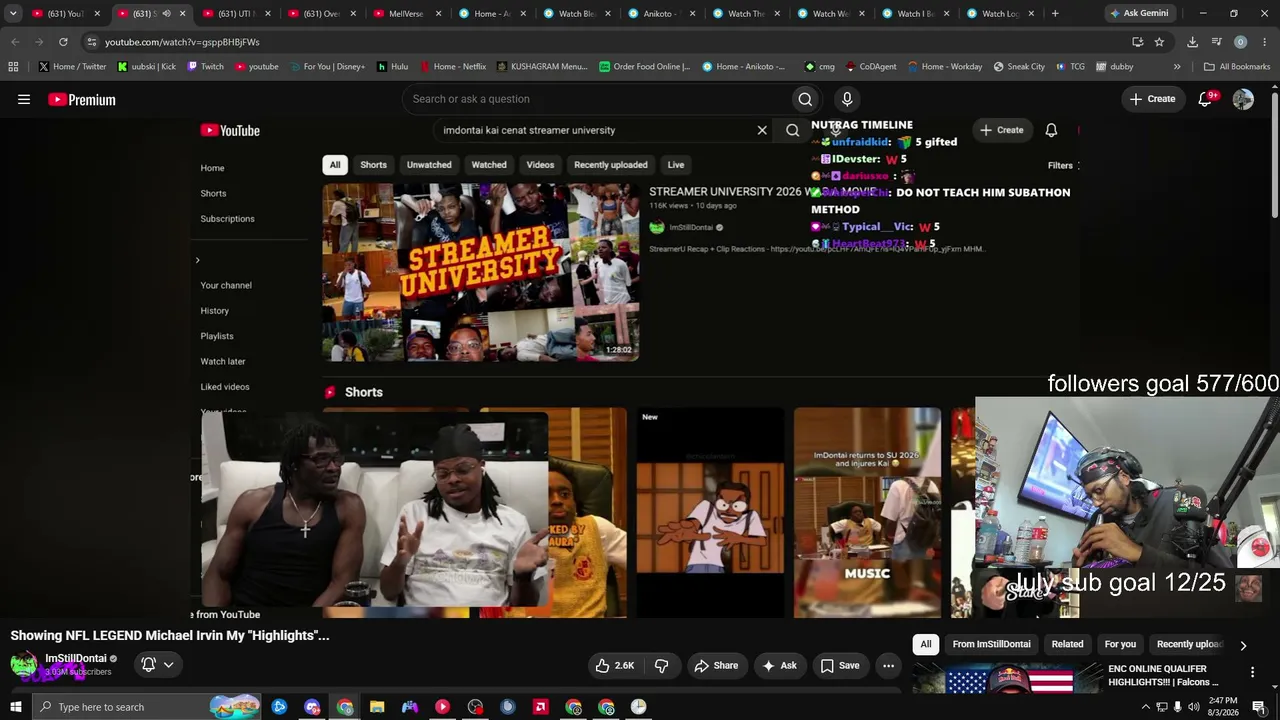Open the Windows Start menu
Image resolution: width=1280 pixels, height=720 pixels.
pos(15,707)
